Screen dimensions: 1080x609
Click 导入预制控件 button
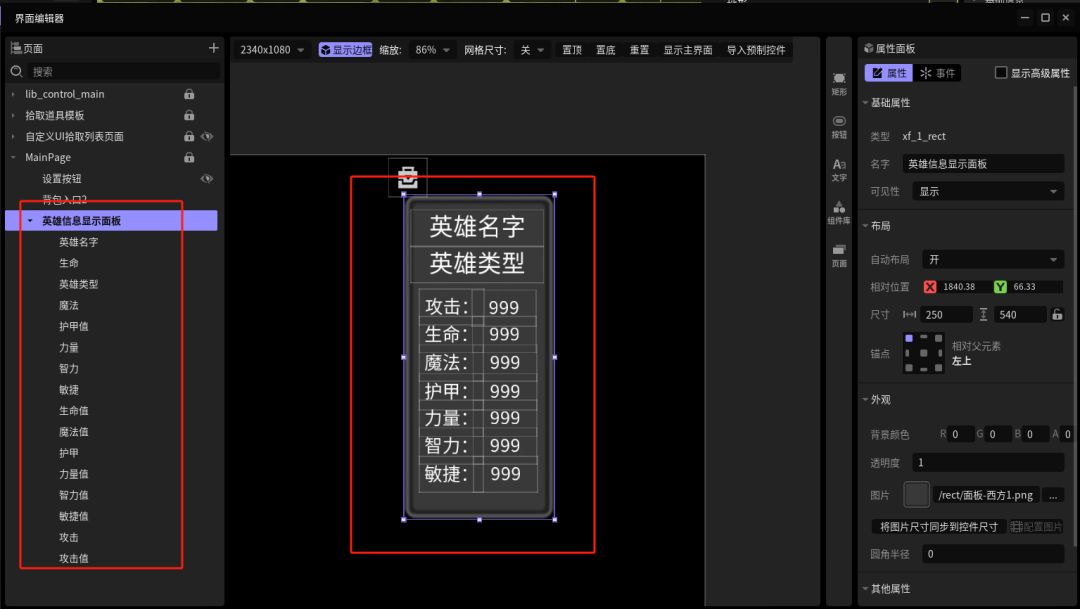click(x=756, y=50)
